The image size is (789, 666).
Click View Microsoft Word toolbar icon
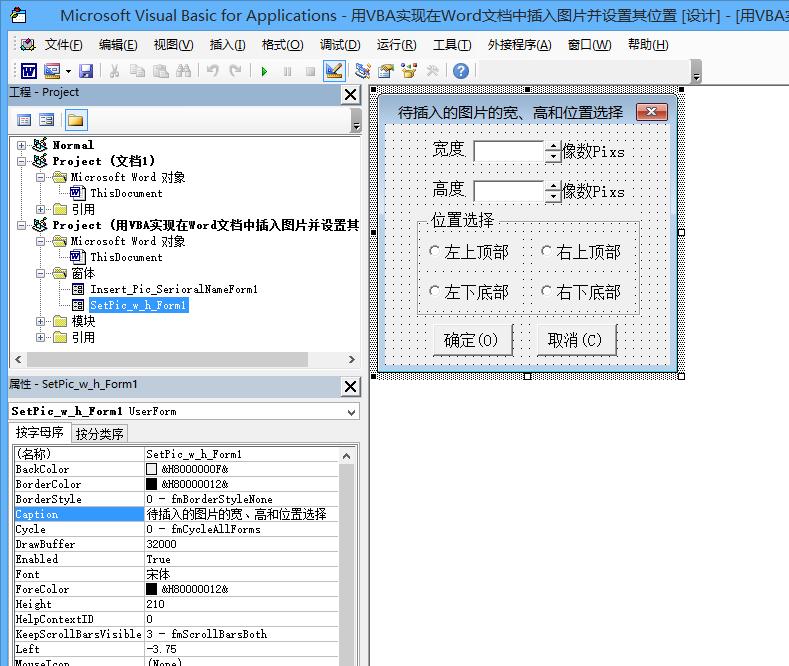click(x=29, y=71)
